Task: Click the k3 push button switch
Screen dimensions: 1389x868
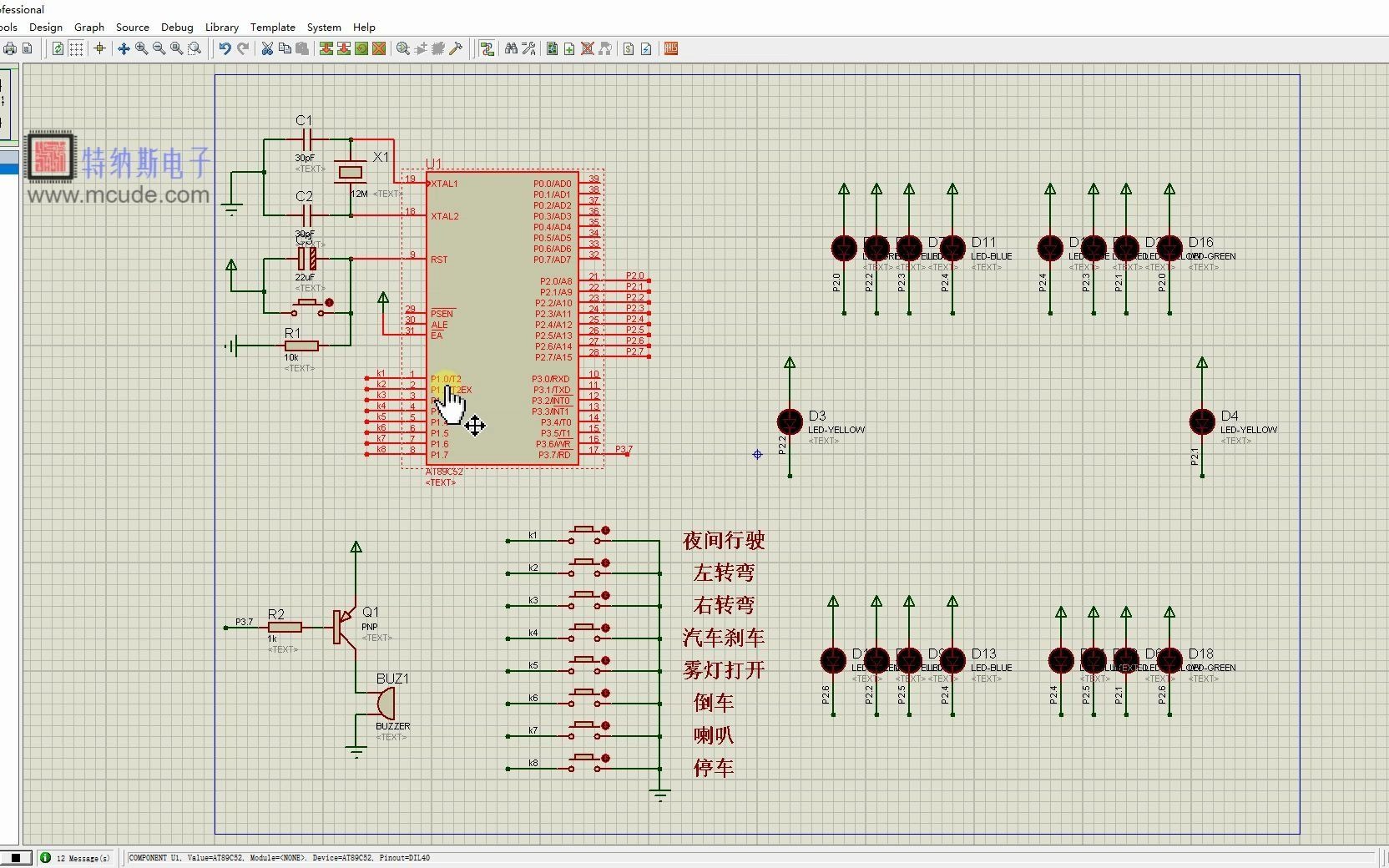Action: click(589, 600)
